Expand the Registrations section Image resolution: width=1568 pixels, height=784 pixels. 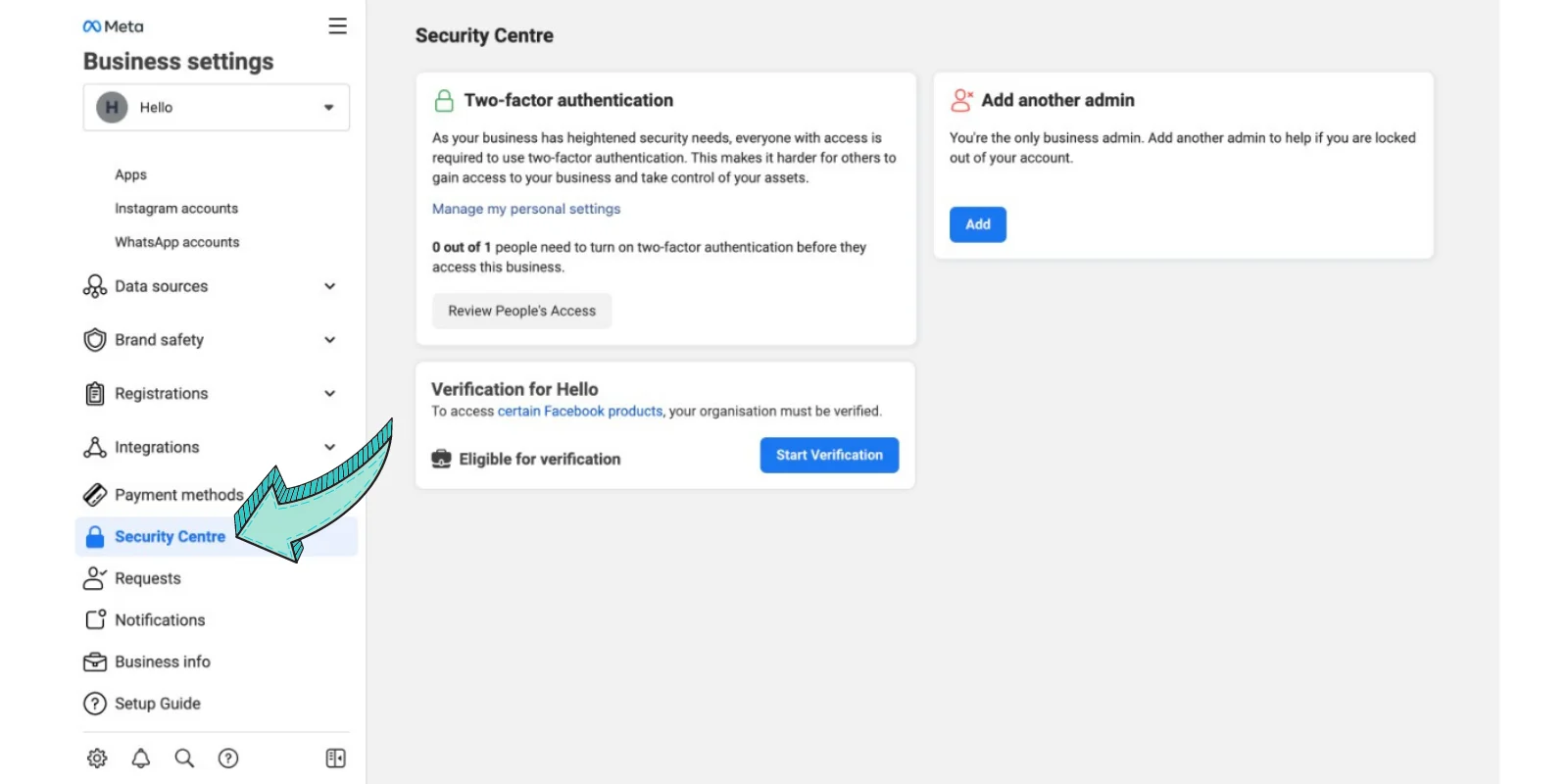pyautogui.click(x=329, y=394)
